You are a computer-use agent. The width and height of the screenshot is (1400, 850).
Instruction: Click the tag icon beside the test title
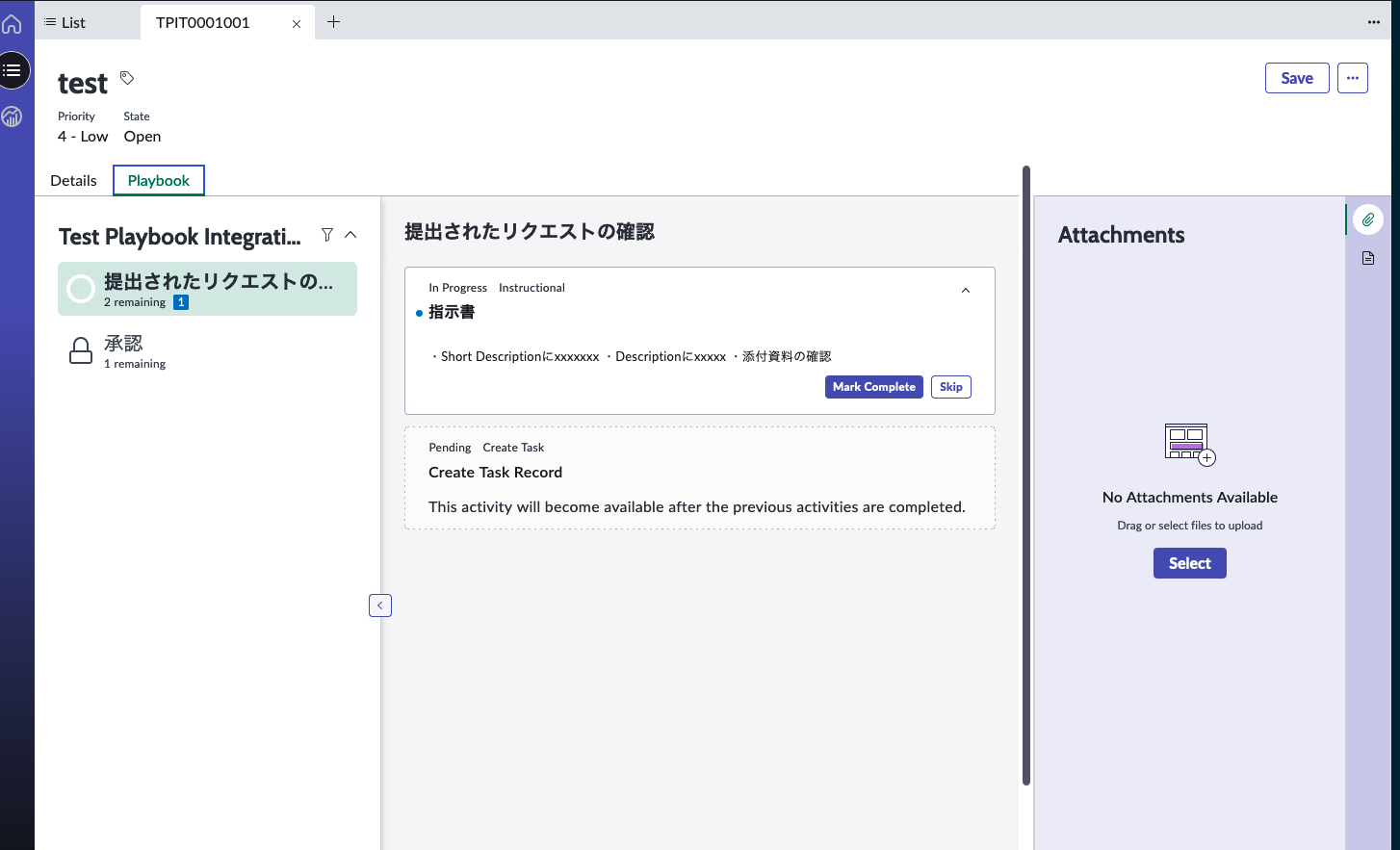coord(126,78)
